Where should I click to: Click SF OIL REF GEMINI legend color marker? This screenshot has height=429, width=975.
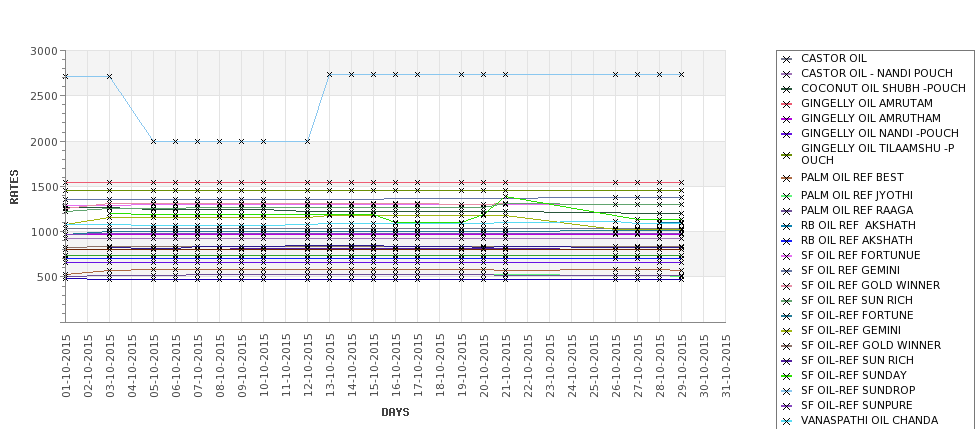(x=787, y=270)
